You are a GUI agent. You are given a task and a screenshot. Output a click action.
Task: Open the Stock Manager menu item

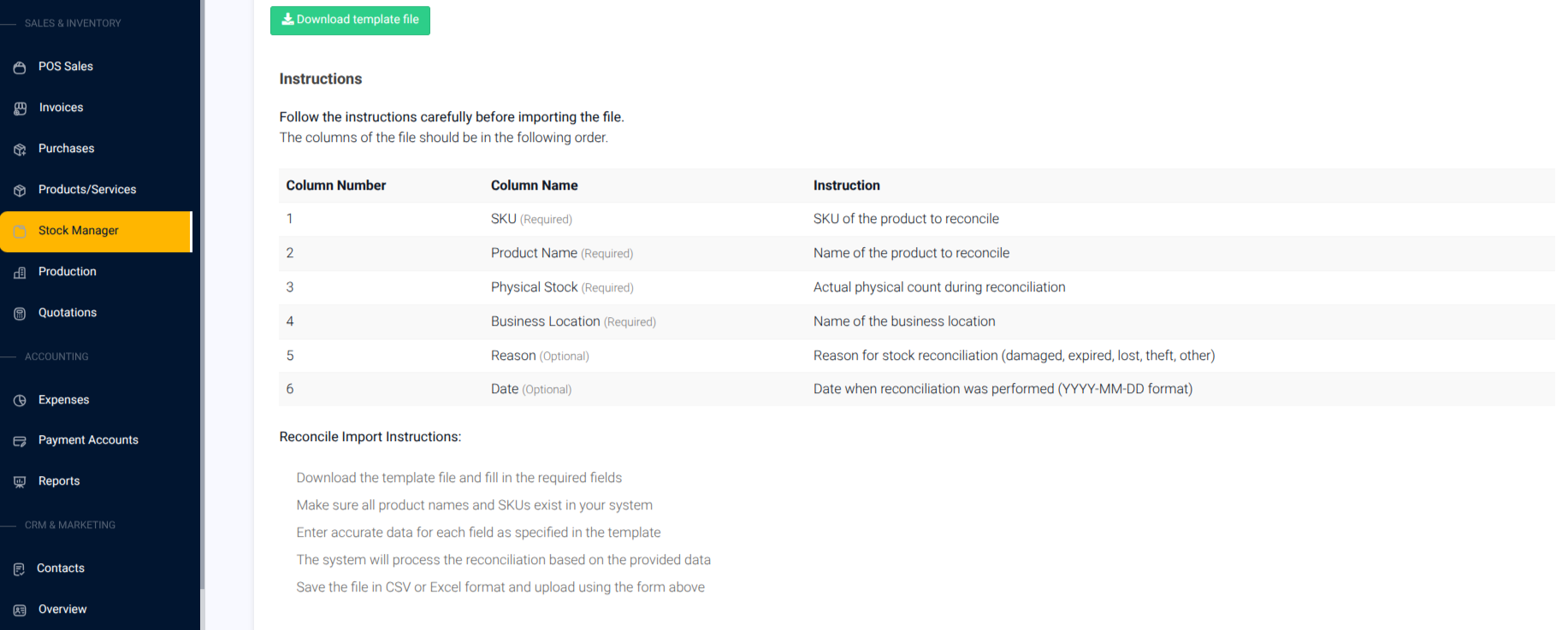(96, 231)
